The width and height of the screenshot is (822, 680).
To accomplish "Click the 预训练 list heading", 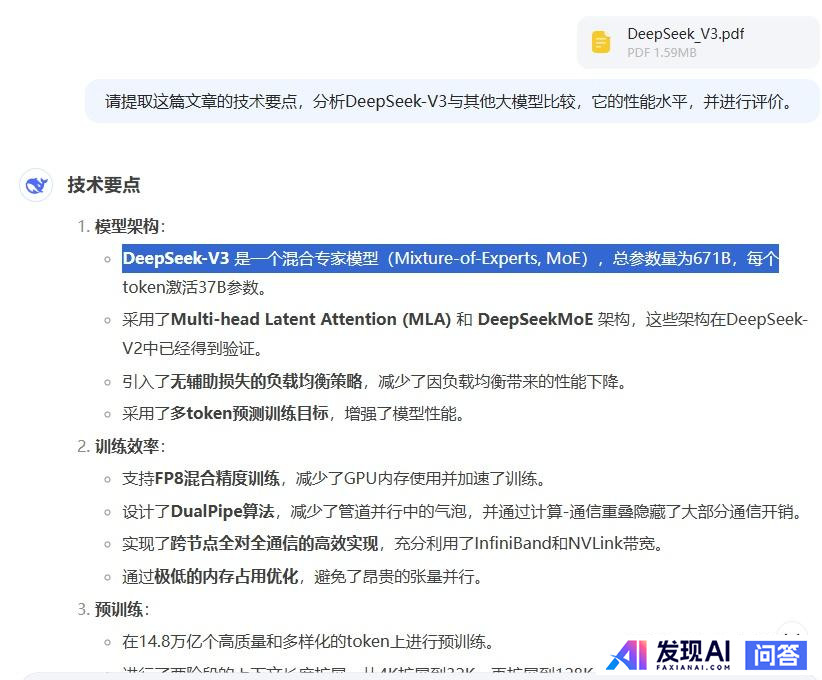I will (x=119, y=609).
